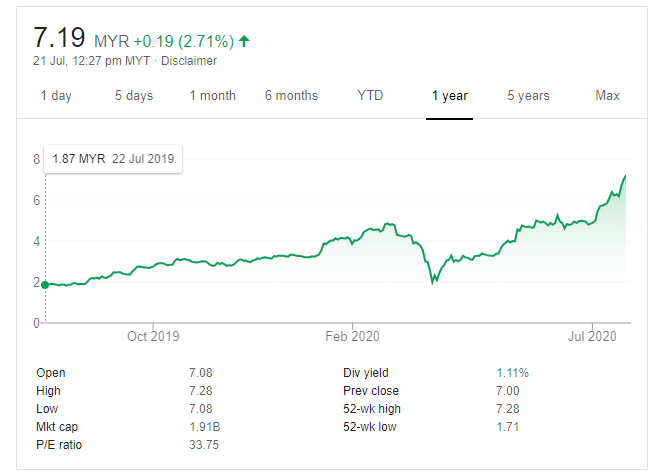Image resolution: width=651 pixels, height=473 pixels.
Task: Open the 1 month chart tab
Action: point(212,96)
